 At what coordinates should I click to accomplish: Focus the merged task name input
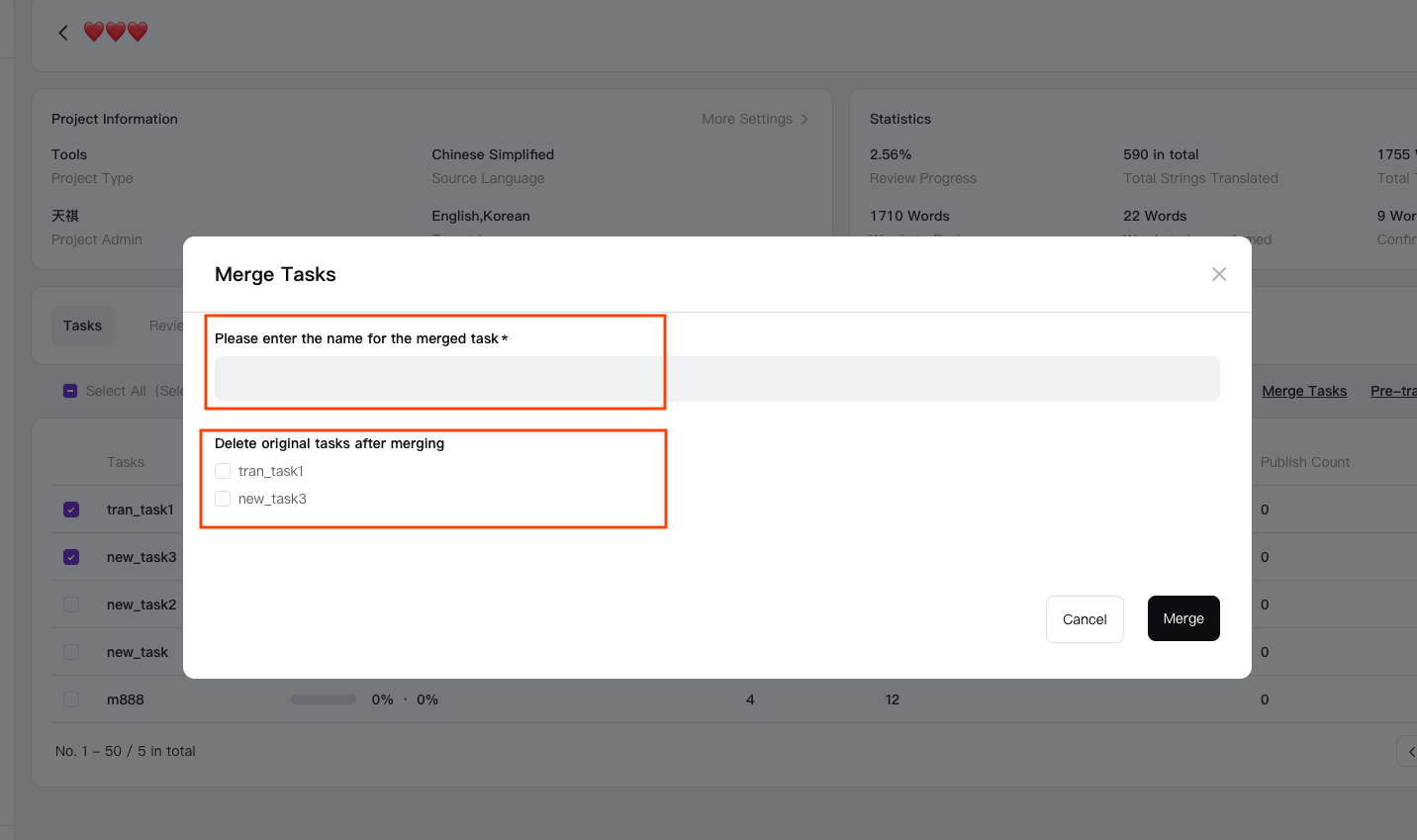point(716,379)
